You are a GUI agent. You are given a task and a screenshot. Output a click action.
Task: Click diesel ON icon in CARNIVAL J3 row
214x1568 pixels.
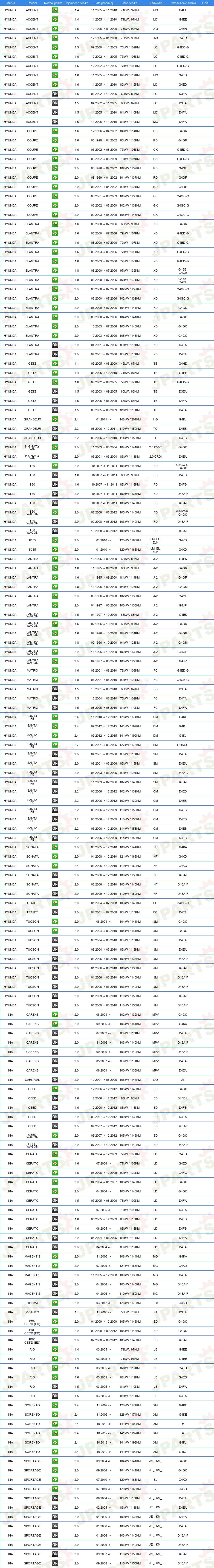(x=55, y=1080)
